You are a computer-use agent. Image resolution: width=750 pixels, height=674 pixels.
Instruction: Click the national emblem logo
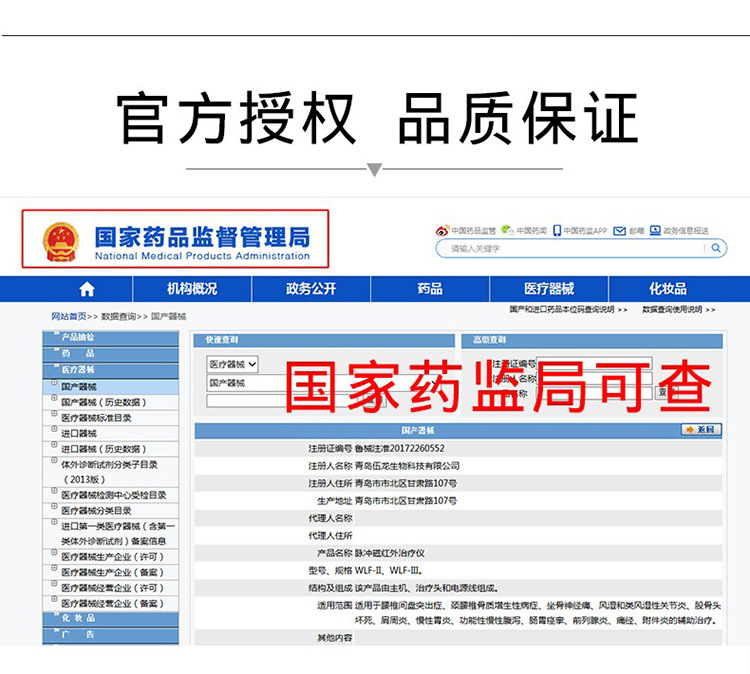tap(61, 242)
